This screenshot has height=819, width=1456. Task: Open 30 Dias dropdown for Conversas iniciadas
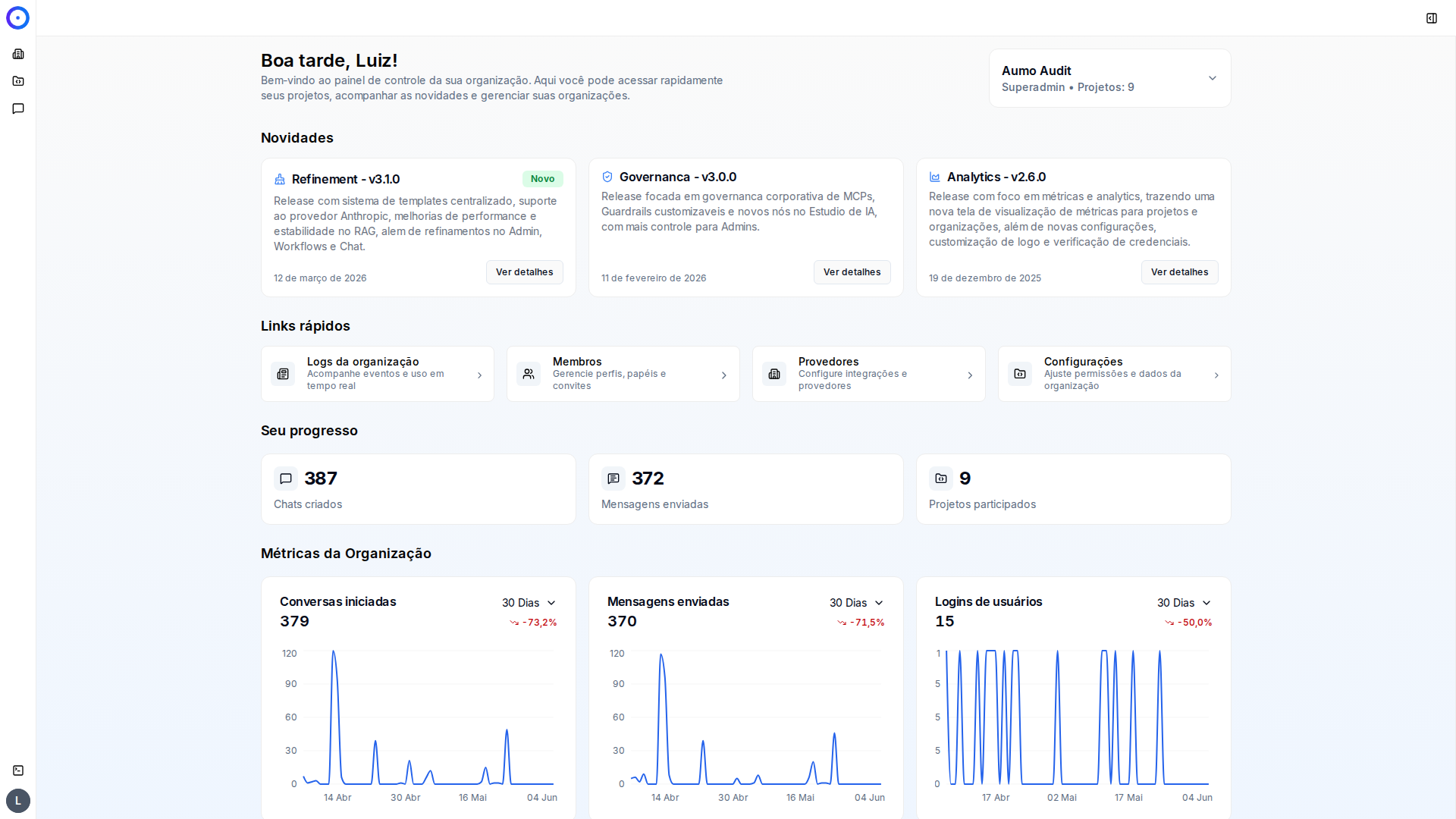click(x=529, y=603)
